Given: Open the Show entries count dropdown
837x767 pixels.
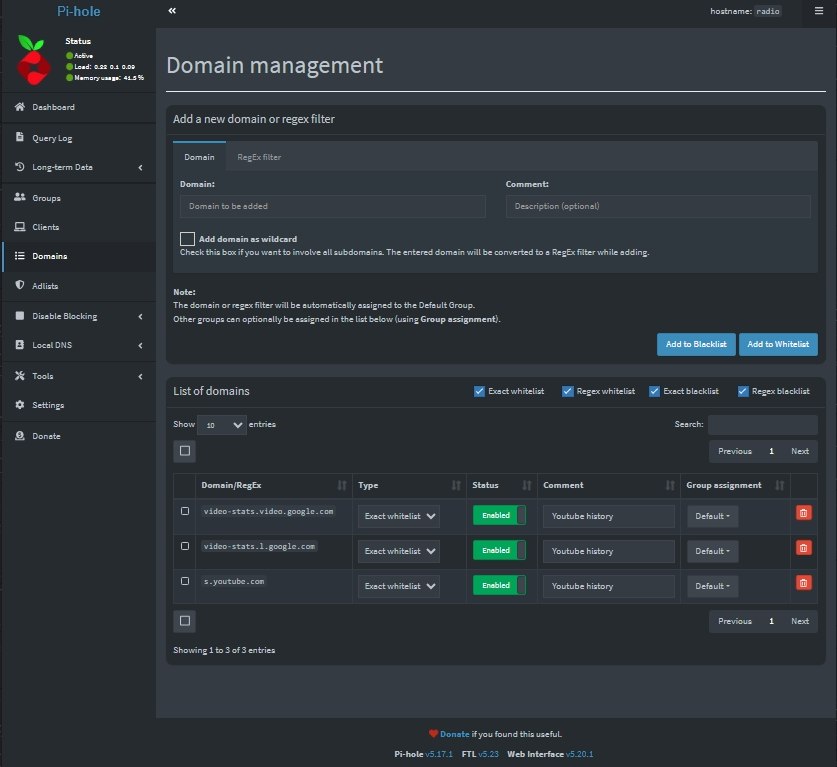Looking at the screenshot, I should point(222,425).
